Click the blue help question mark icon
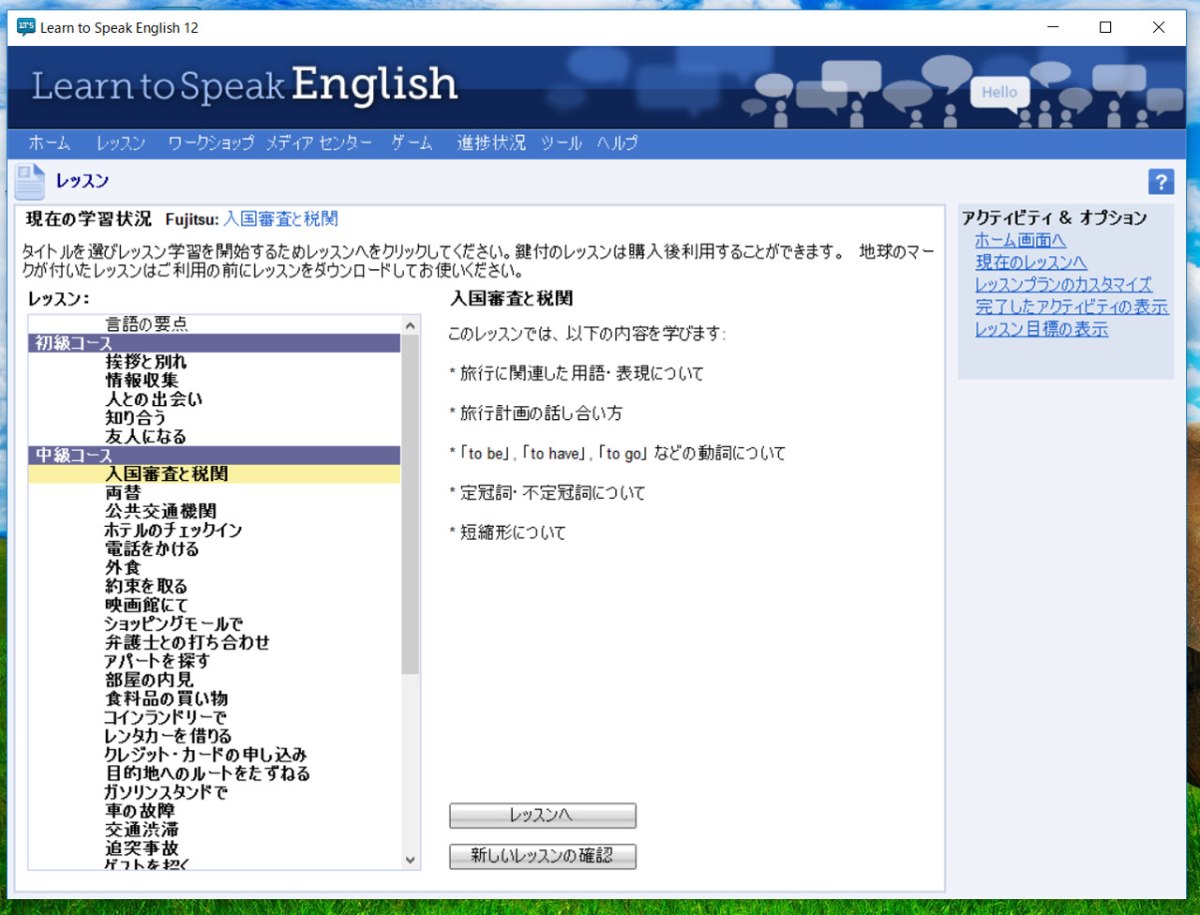The image size is (1200, 915). click(1160, 181)
